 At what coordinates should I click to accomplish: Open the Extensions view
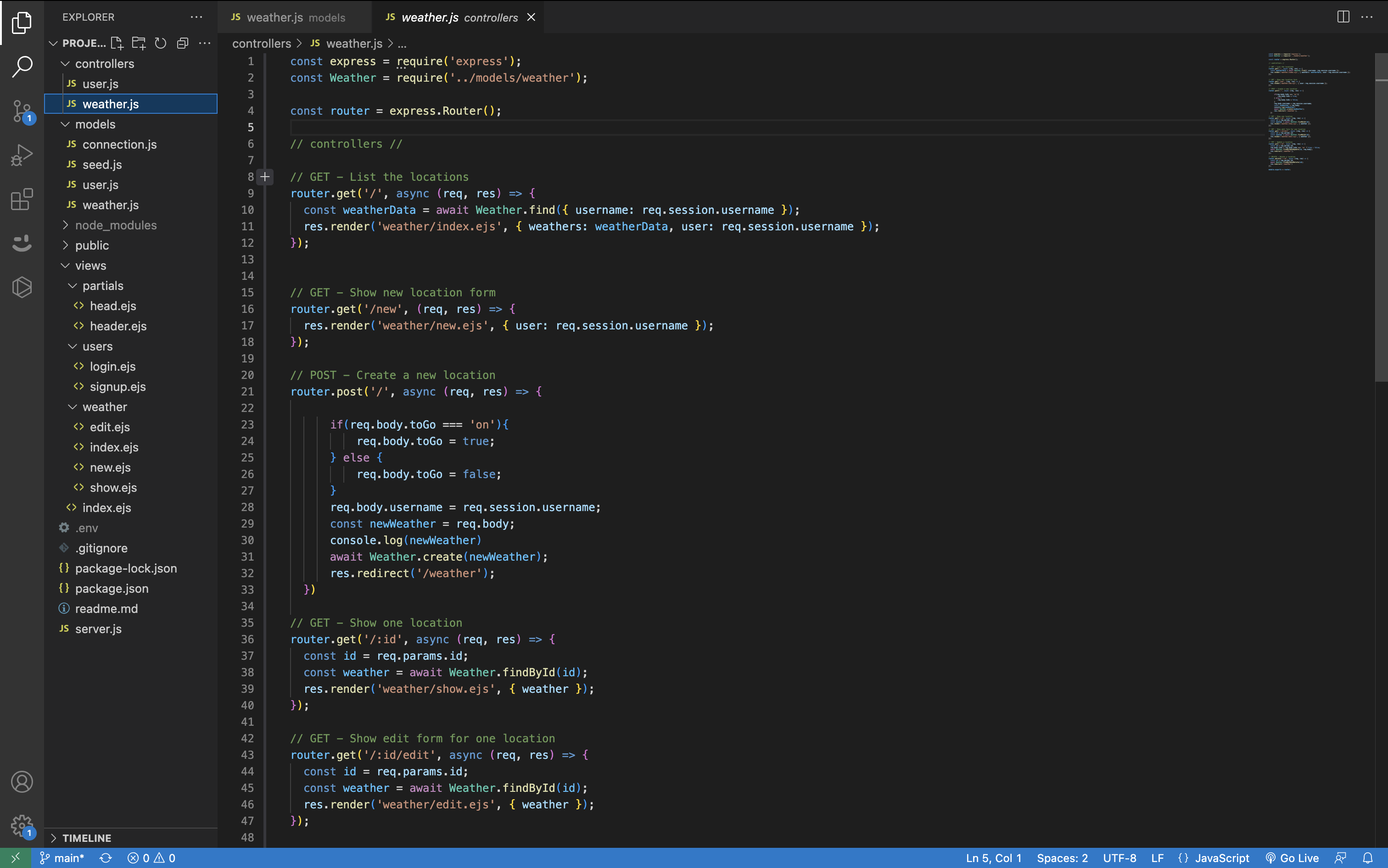point(22,199)
